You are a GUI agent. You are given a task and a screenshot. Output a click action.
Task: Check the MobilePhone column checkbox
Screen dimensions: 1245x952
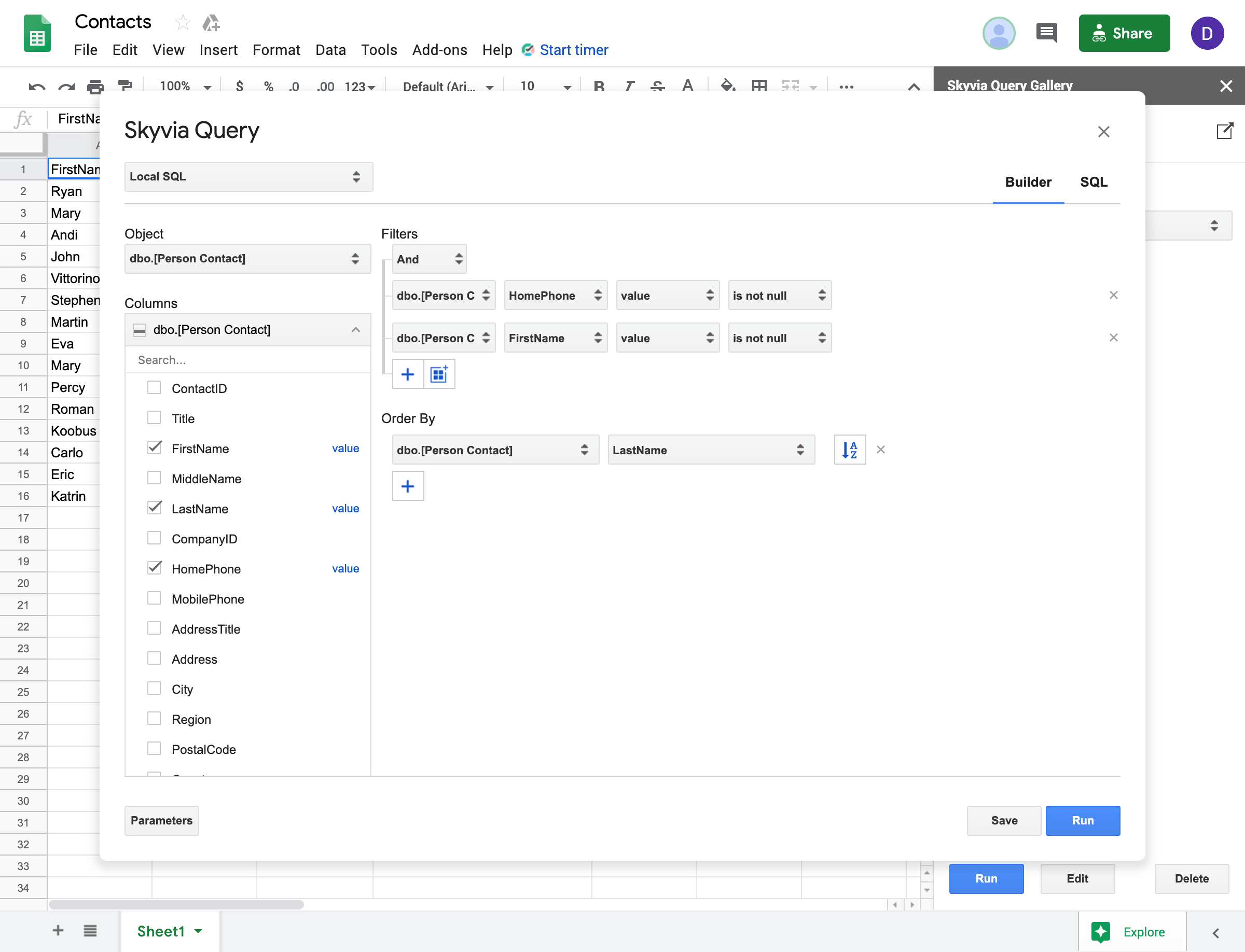[154, 598]
